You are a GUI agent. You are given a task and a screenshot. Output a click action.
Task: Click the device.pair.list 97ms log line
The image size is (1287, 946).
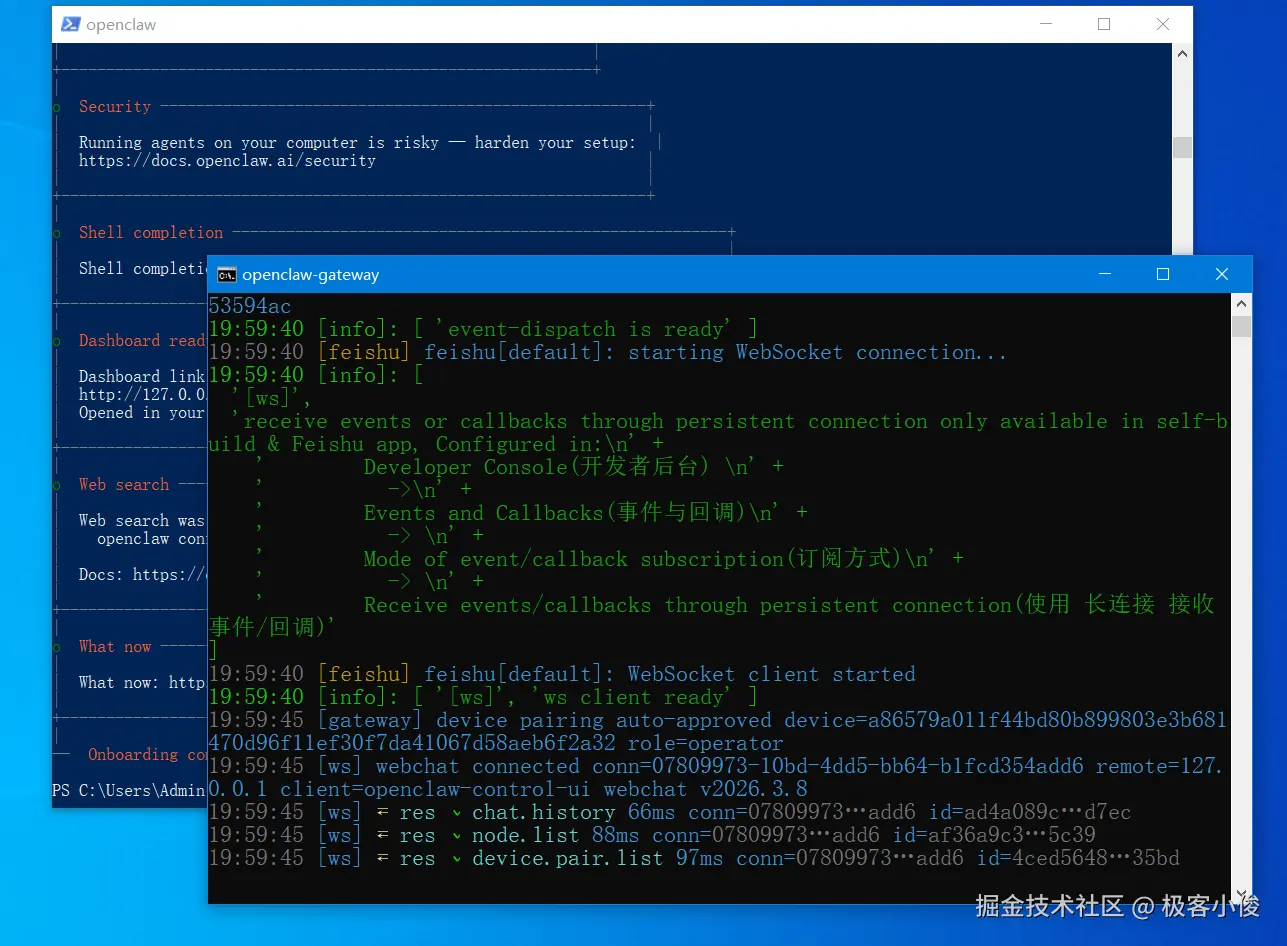pos(694,858)
